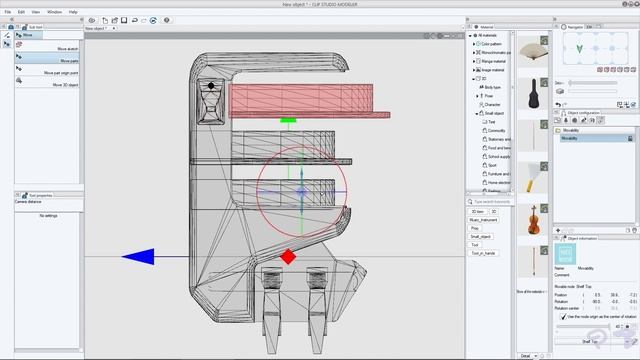Image resolution: width=640 pixels, height=360 pixels.
Task: Open the View menu
Action: point(36,12)
